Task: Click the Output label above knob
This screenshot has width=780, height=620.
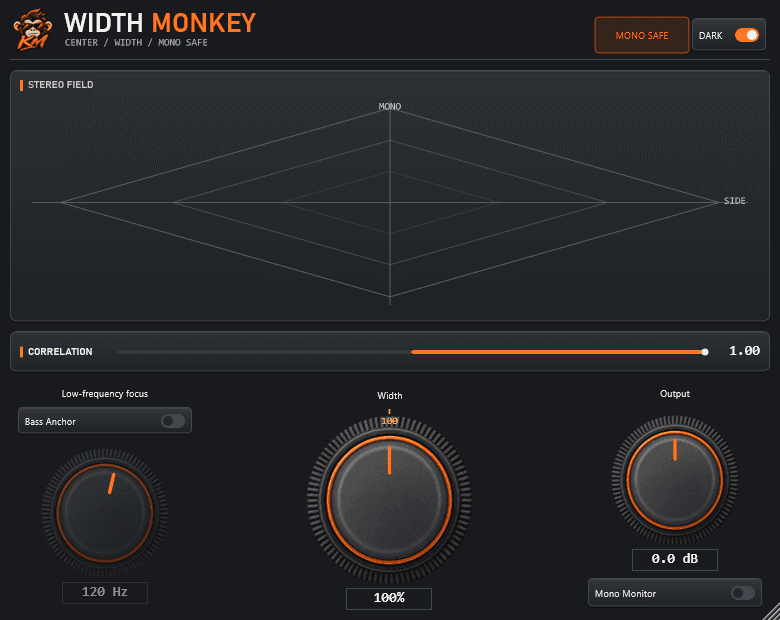Action: coord(675,394)
